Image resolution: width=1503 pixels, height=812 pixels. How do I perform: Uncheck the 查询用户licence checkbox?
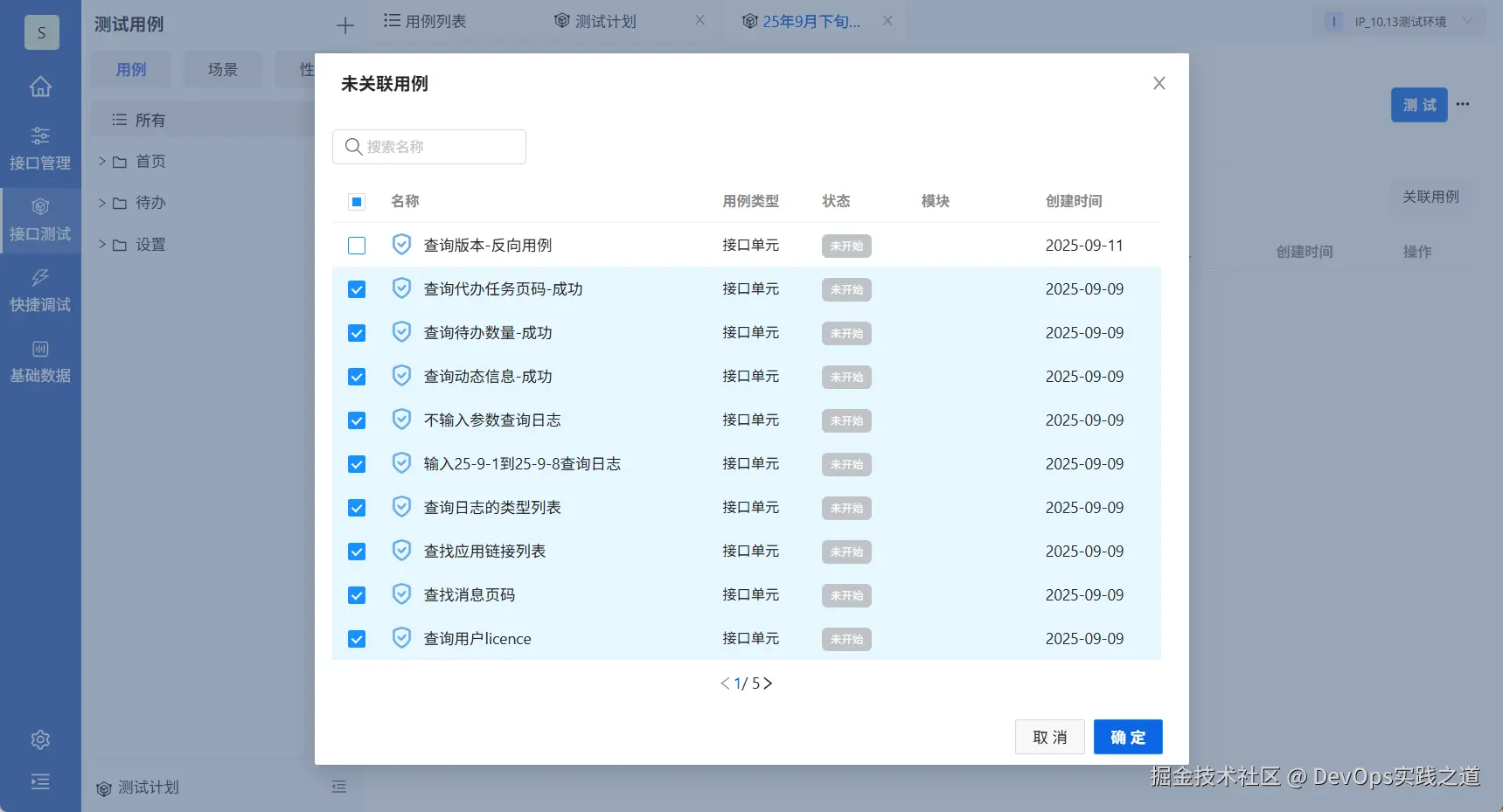click(357, 639)
